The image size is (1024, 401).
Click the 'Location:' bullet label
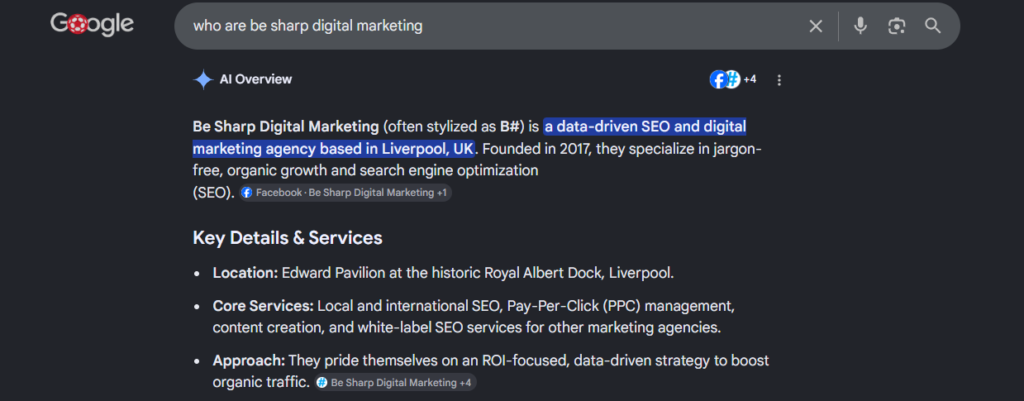(x=246, y=273)
